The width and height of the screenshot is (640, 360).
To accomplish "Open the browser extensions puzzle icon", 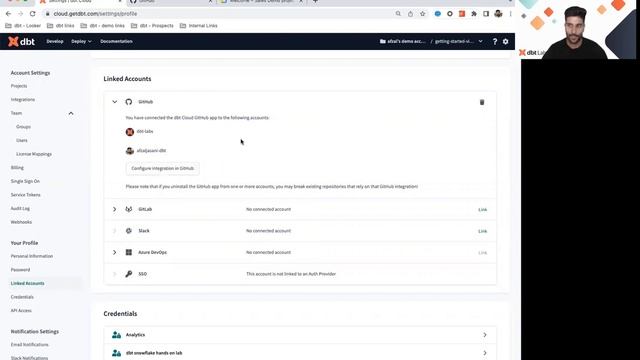I will coord(474,13).
